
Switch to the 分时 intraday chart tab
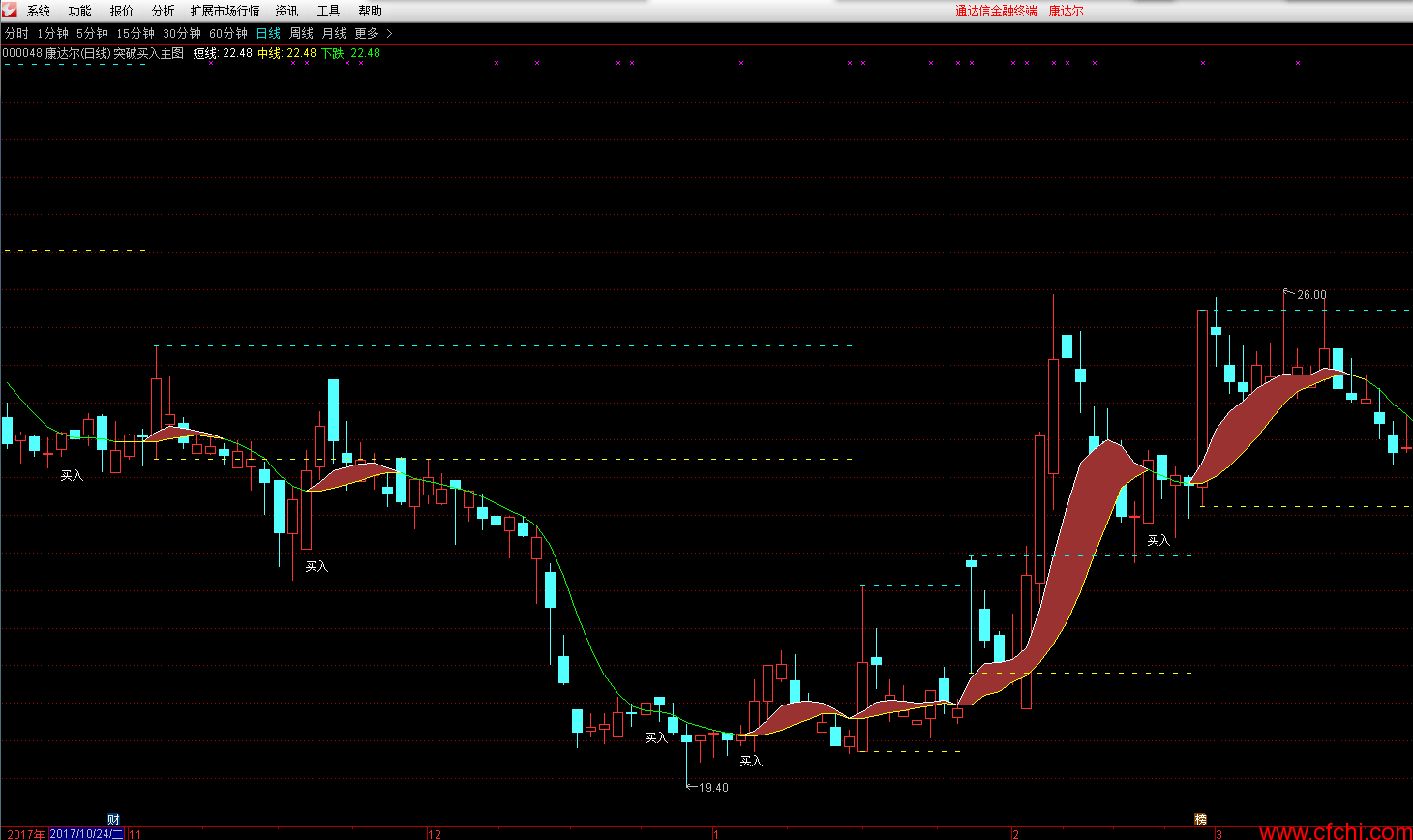point(16,33)
